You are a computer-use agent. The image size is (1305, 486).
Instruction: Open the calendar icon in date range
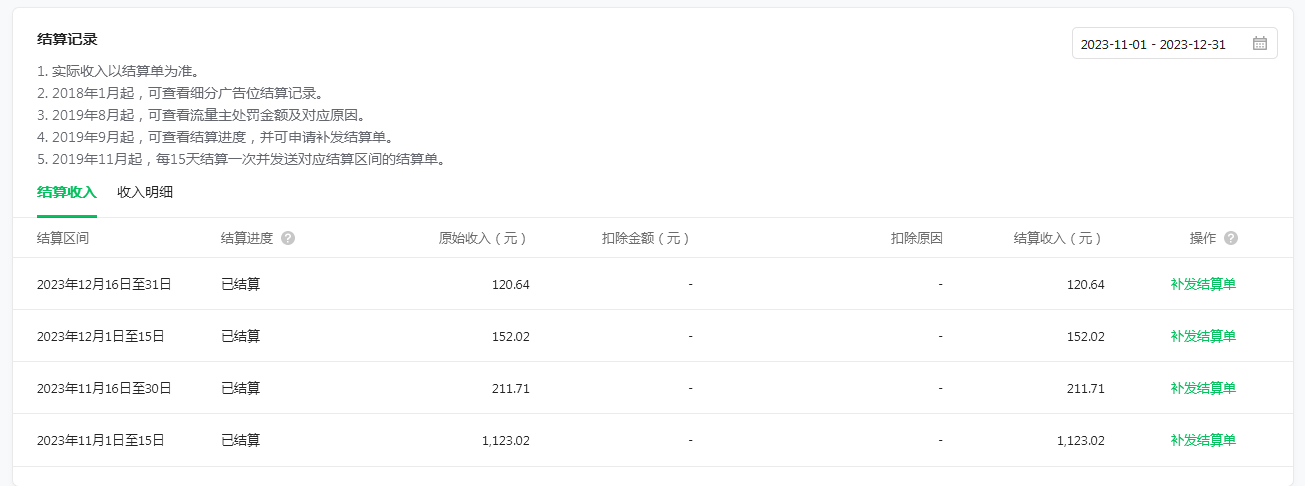1259,43
